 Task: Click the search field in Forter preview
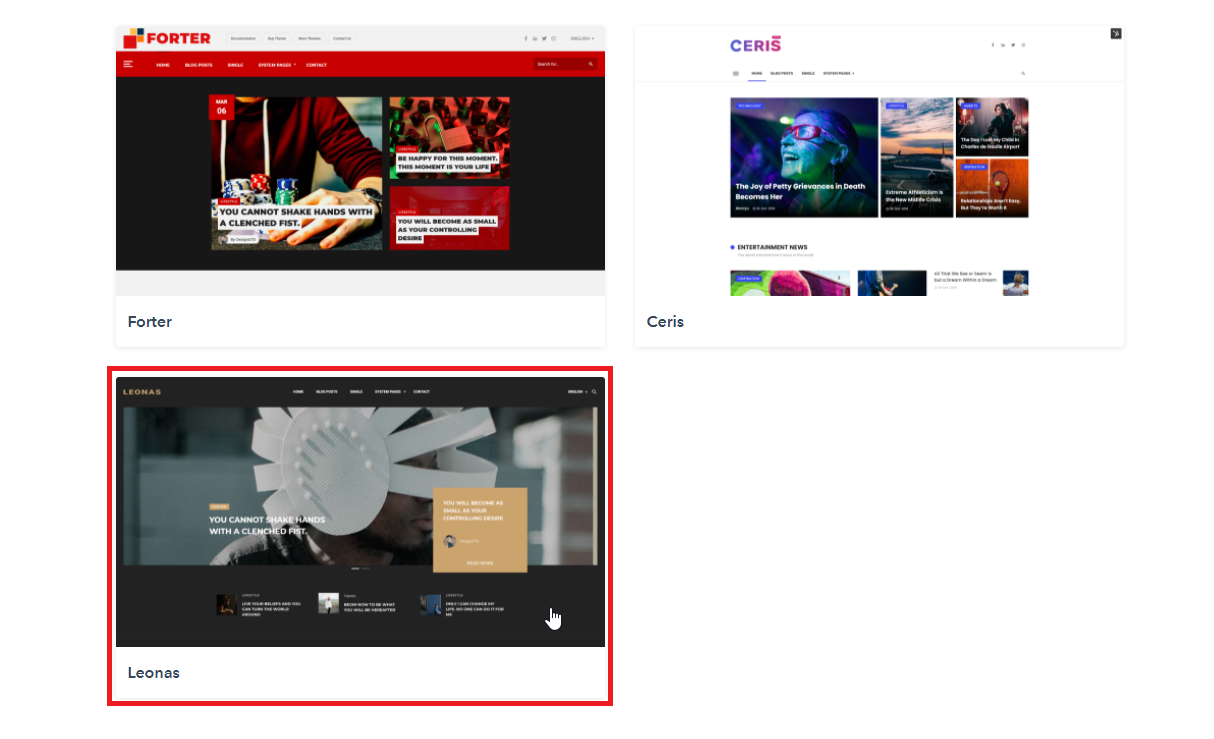coord(558,64)
